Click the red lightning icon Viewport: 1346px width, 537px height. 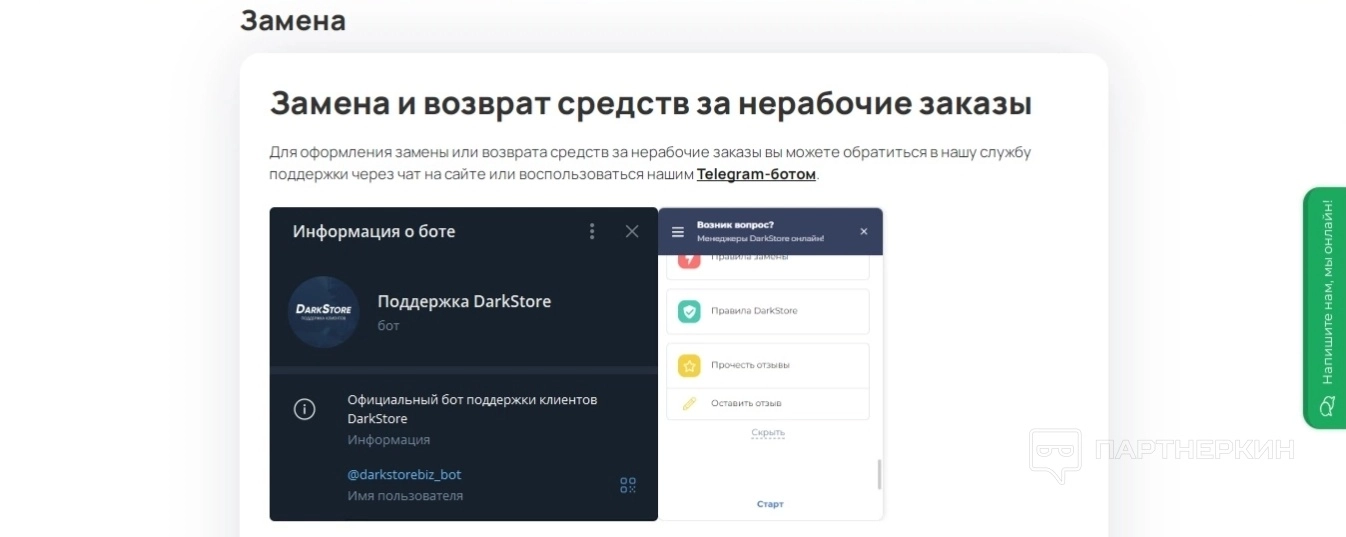689,260
